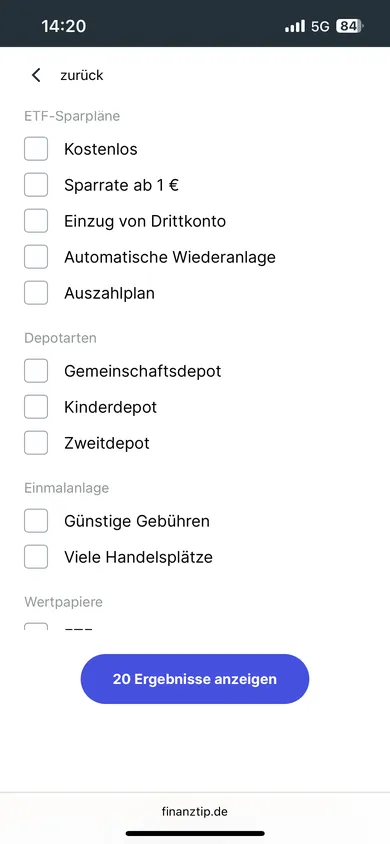
Task: Tap the 14:20 clock in status bar
Action: (x=63, y=26)
